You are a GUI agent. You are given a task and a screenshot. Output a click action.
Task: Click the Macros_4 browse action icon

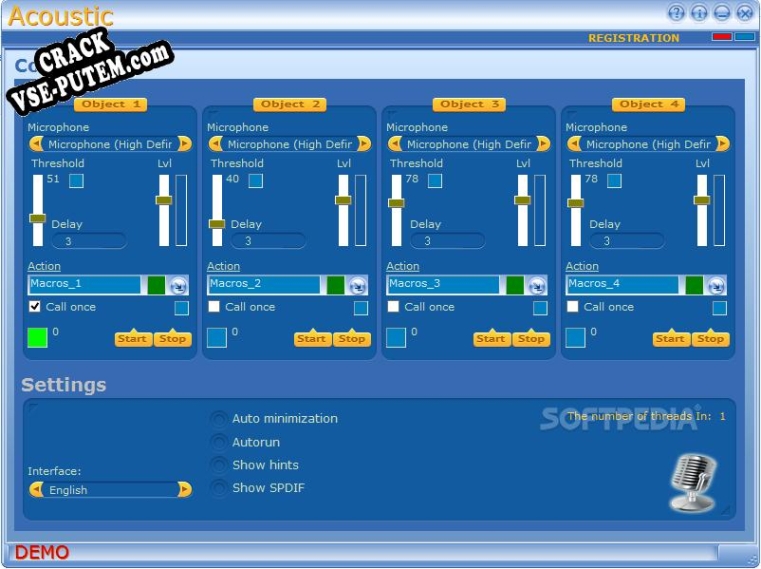(716, 285)
